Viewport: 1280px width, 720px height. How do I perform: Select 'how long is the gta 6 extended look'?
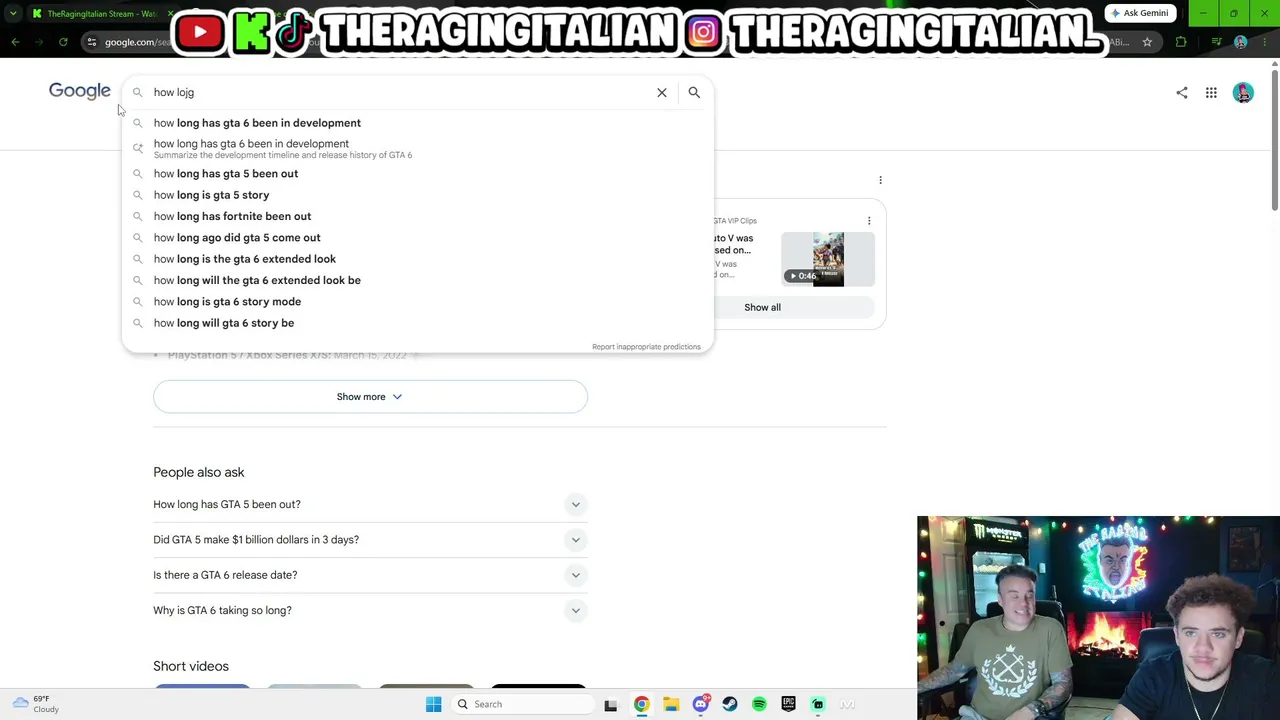418,259
